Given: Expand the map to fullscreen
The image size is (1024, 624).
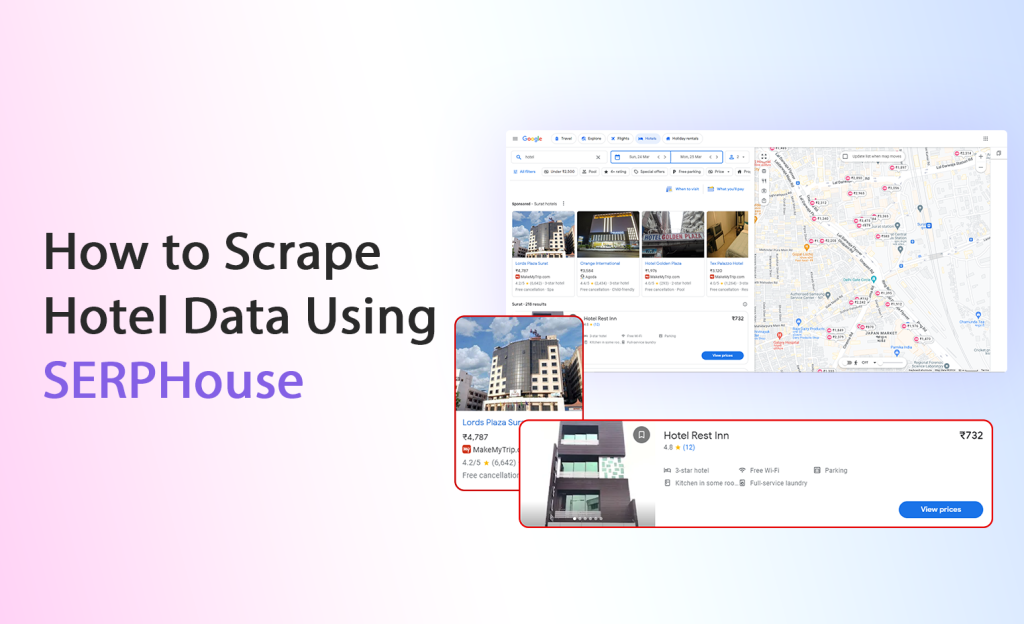Looking at the screenshot, I should coord(763,157).
